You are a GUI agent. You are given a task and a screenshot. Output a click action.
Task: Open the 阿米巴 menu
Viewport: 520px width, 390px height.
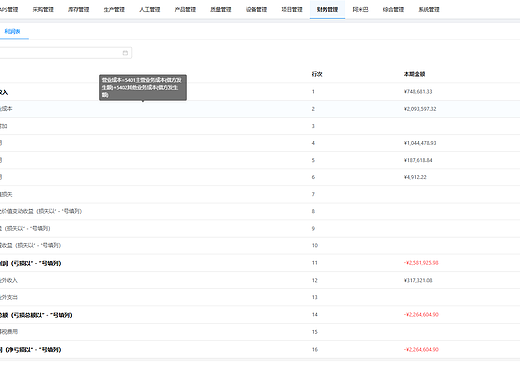tap(360, 9)
